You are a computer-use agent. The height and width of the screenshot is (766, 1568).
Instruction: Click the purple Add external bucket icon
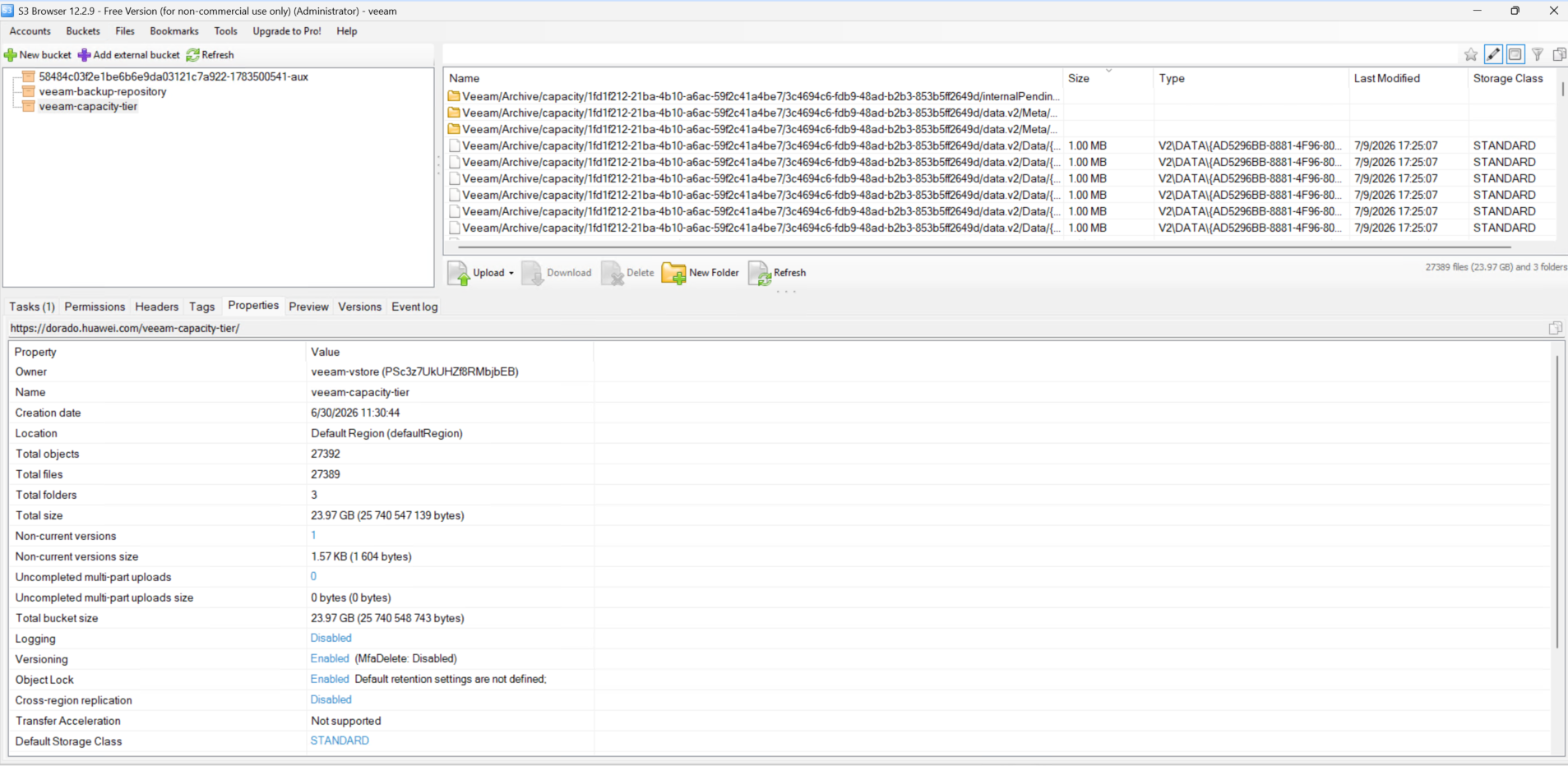click(x=84, y=55)
